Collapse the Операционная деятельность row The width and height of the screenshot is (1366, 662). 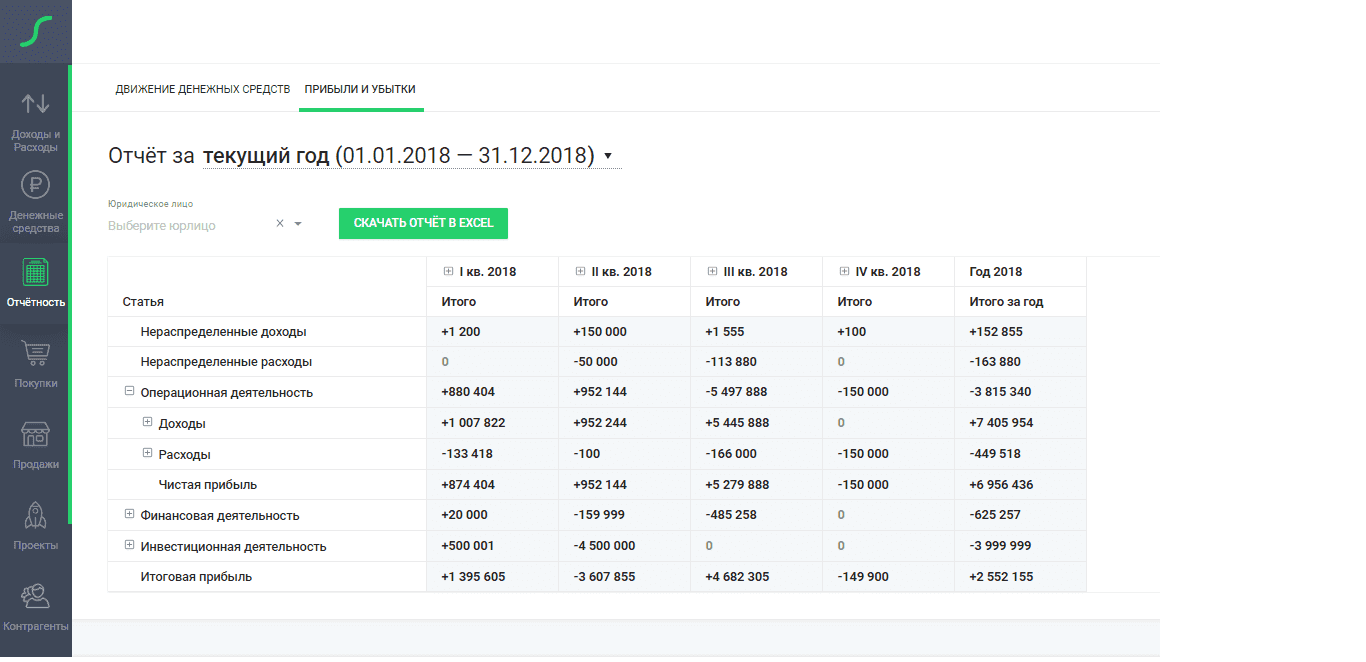pos(129,392)
